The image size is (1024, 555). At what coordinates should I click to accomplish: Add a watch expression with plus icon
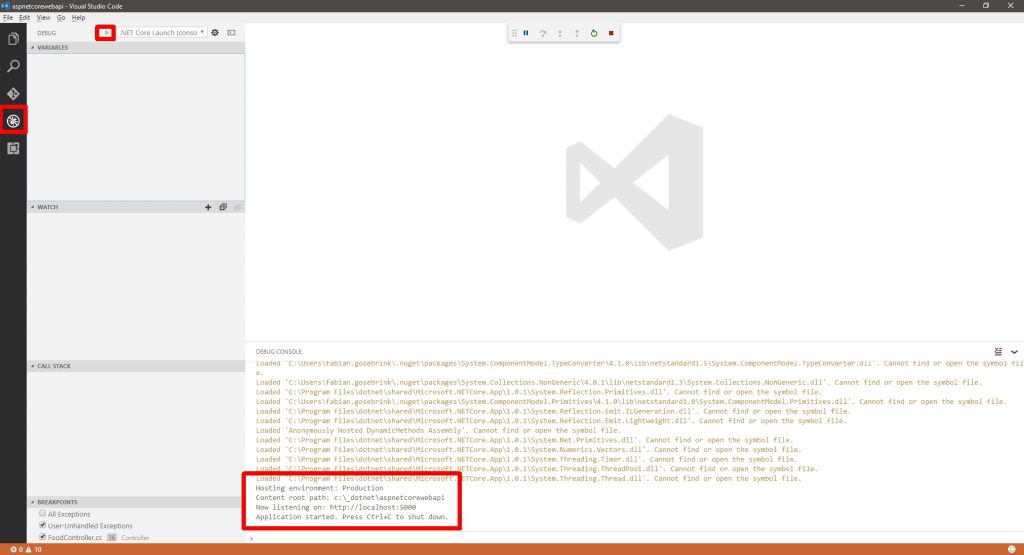point(208,207)
